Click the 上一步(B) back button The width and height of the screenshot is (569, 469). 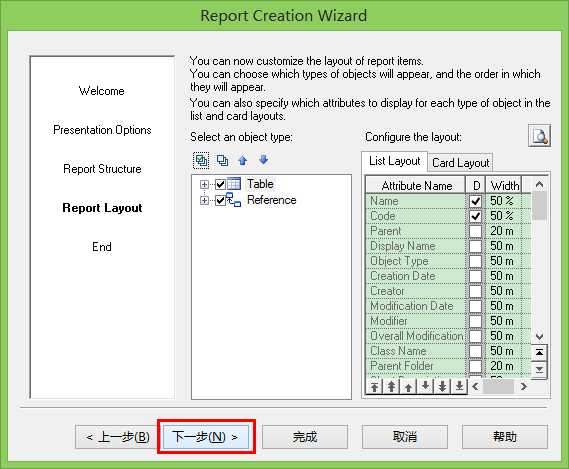(x=117, y=437)
